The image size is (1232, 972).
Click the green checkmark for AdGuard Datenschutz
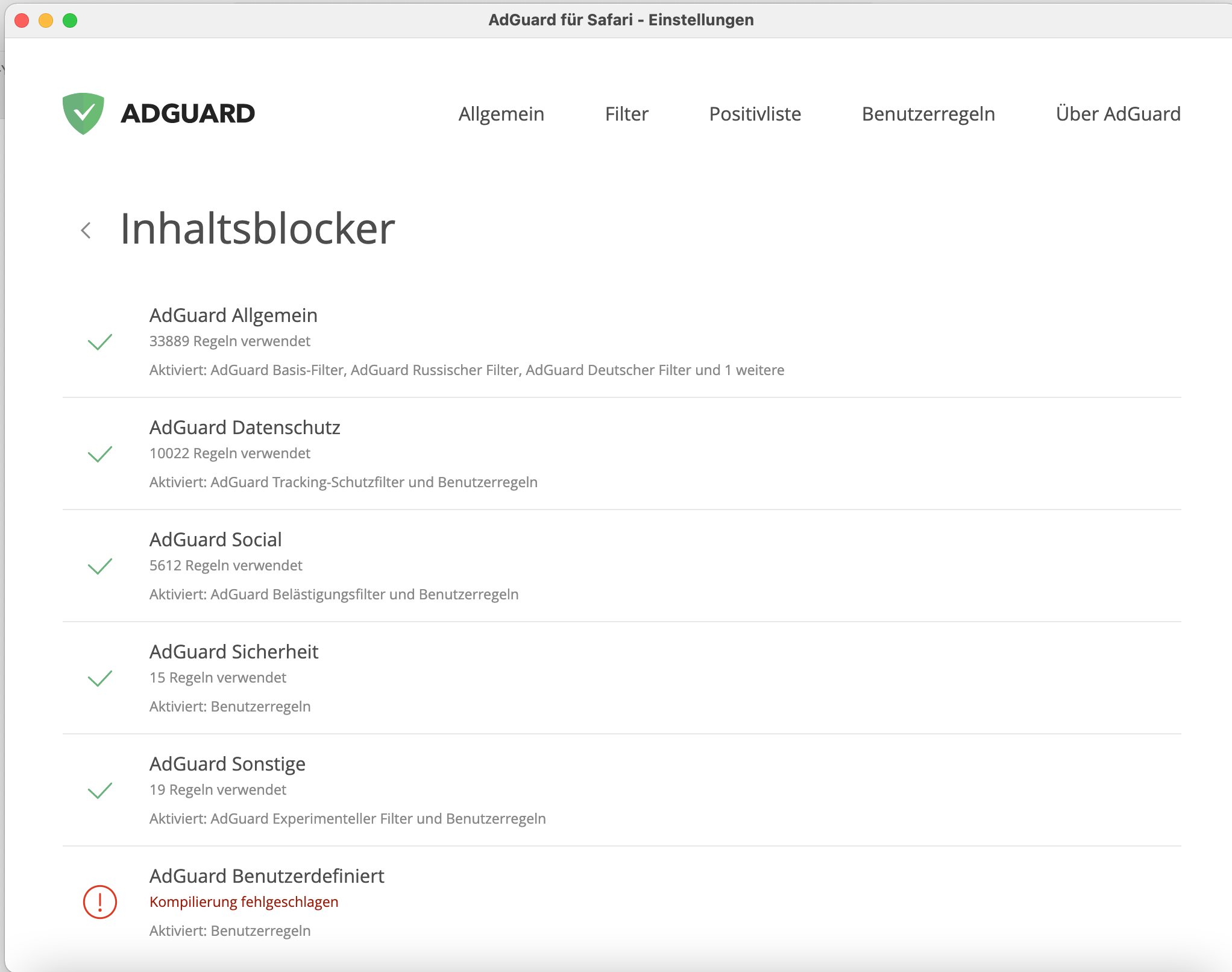pyautogui.click(x=100, y=454)
